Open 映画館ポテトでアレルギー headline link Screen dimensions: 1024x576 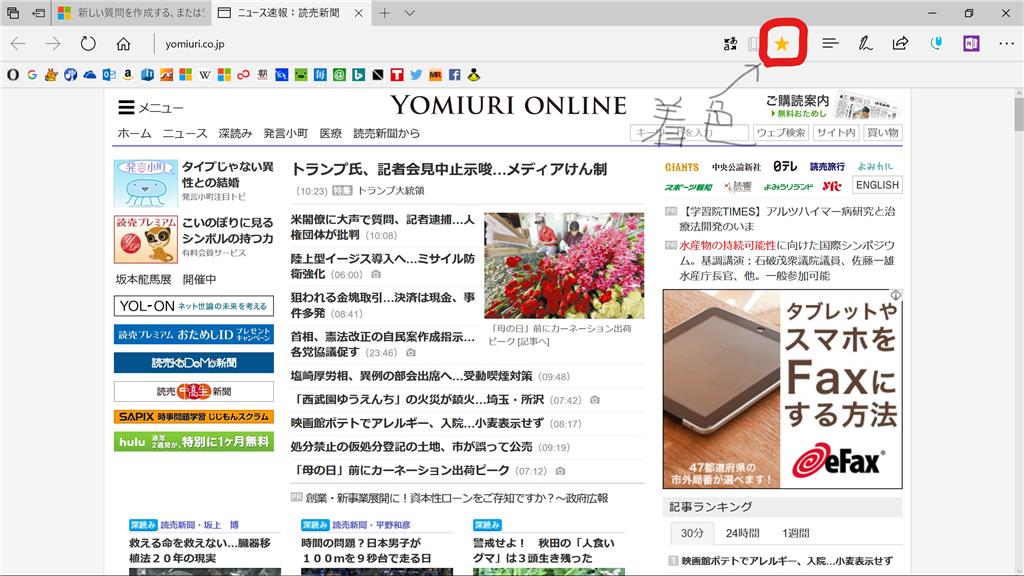click(417, 423)
